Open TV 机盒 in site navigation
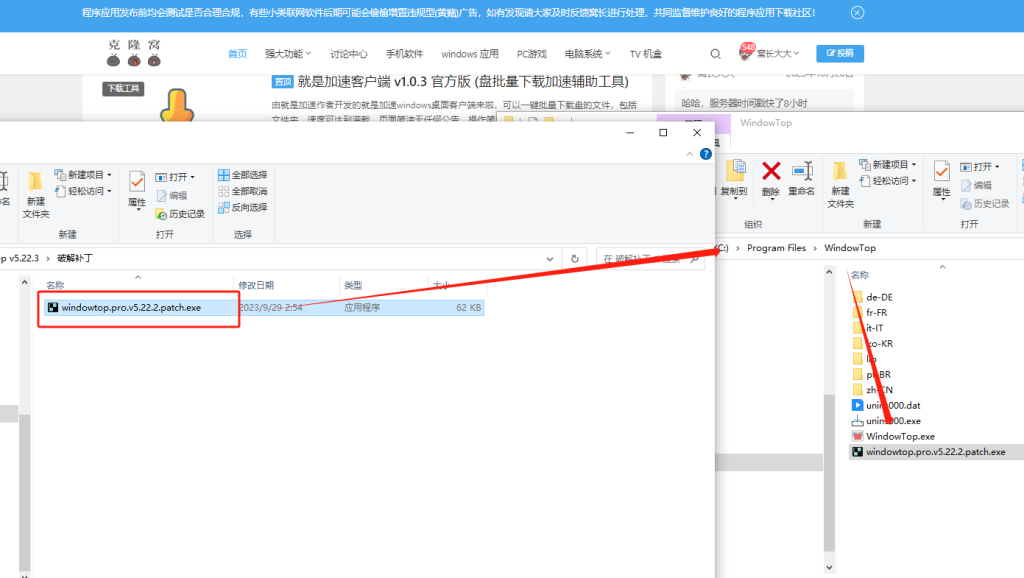The width and height of the screenshot is (1024, 578). click(x=646, y=54)
